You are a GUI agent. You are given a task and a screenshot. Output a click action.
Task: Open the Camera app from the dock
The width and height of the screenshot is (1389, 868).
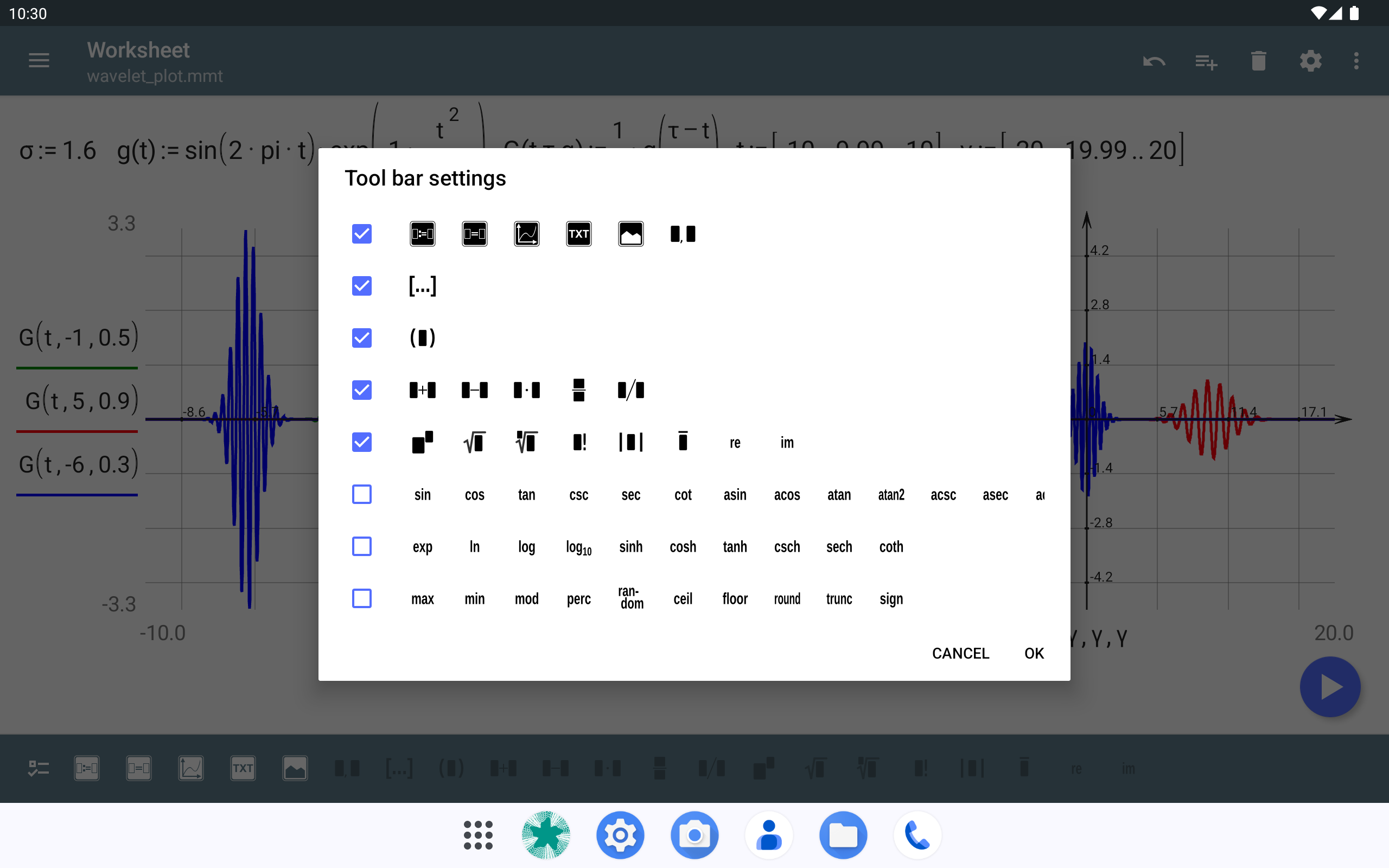click(x=694, y=835)
